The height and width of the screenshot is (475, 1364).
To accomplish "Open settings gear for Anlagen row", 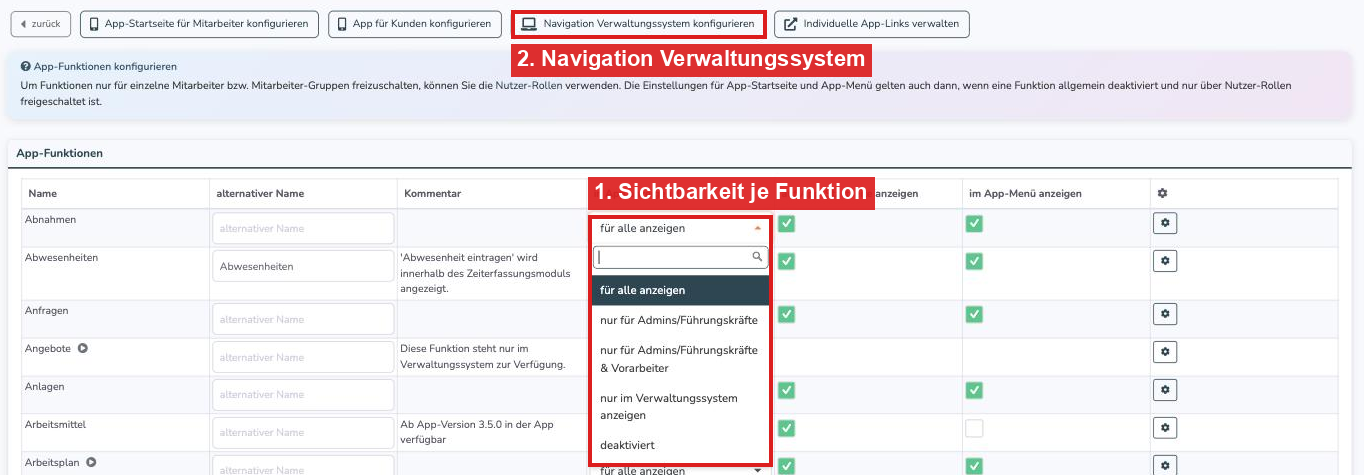I will pyautogui.click(x=1164, y=390).
